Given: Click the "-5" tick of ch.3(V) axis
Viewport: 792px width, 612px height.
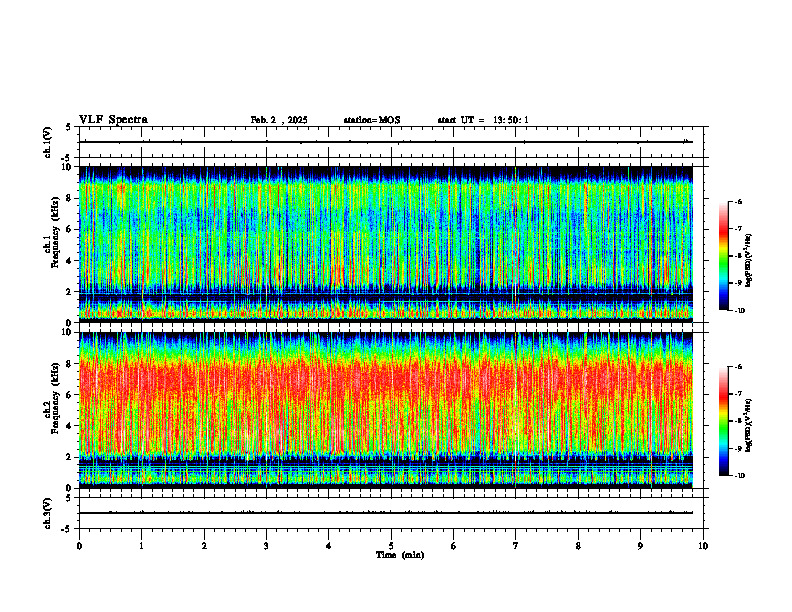Looking at the screenshot, I should coord(66,529).
